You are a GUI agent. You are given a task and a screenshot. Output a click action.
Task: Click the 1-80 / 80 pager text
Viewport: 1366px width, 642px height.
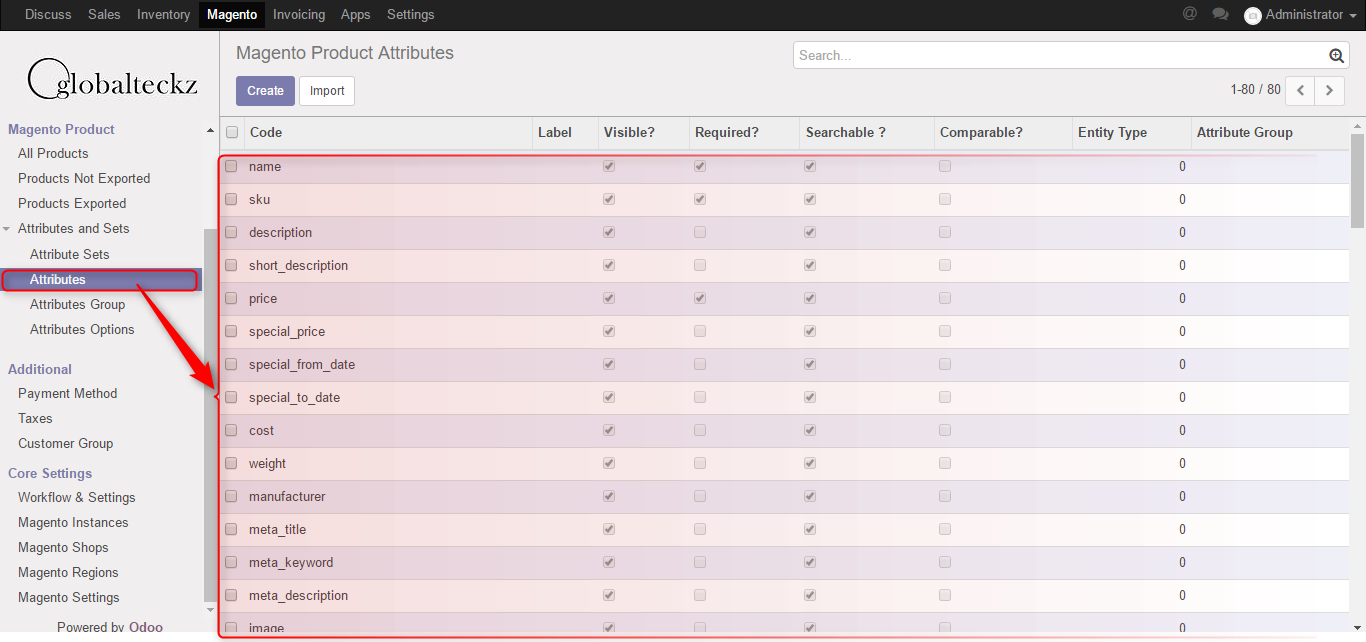coord(1255,90)
